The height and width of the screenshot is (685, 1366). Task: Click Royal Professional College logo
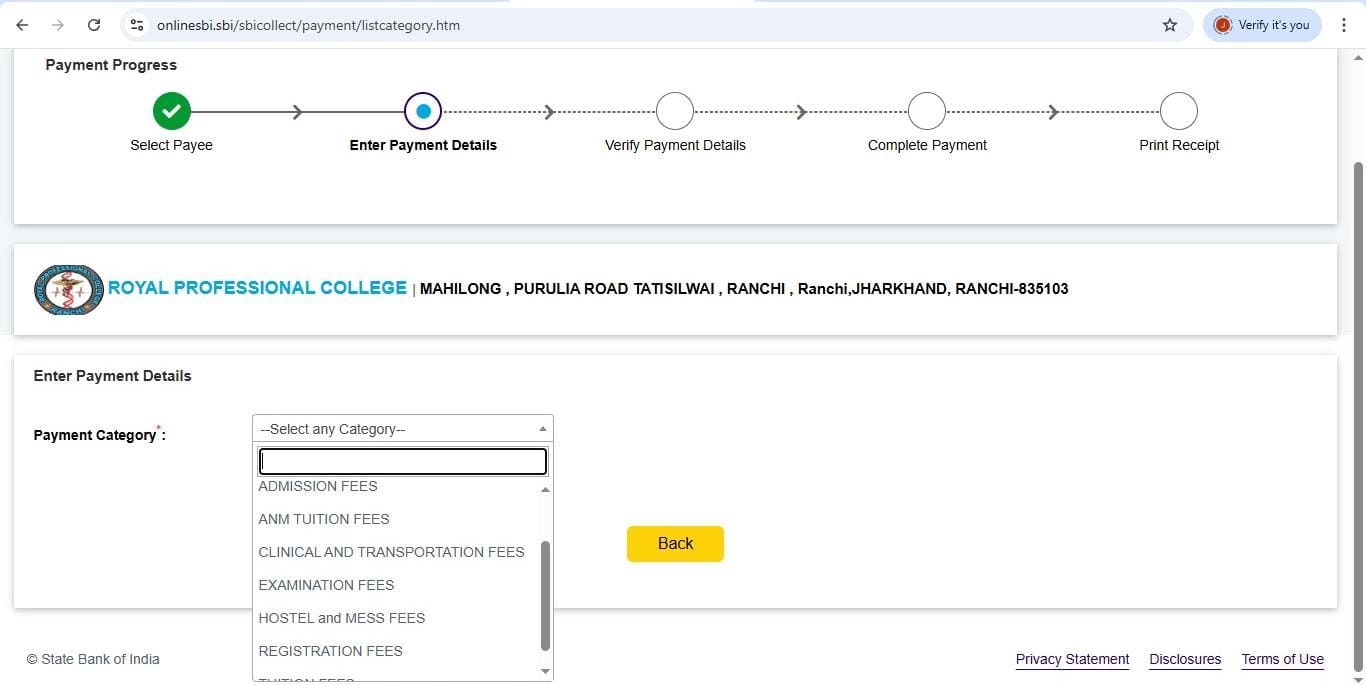pyautogui.click(x=68, y=289)
